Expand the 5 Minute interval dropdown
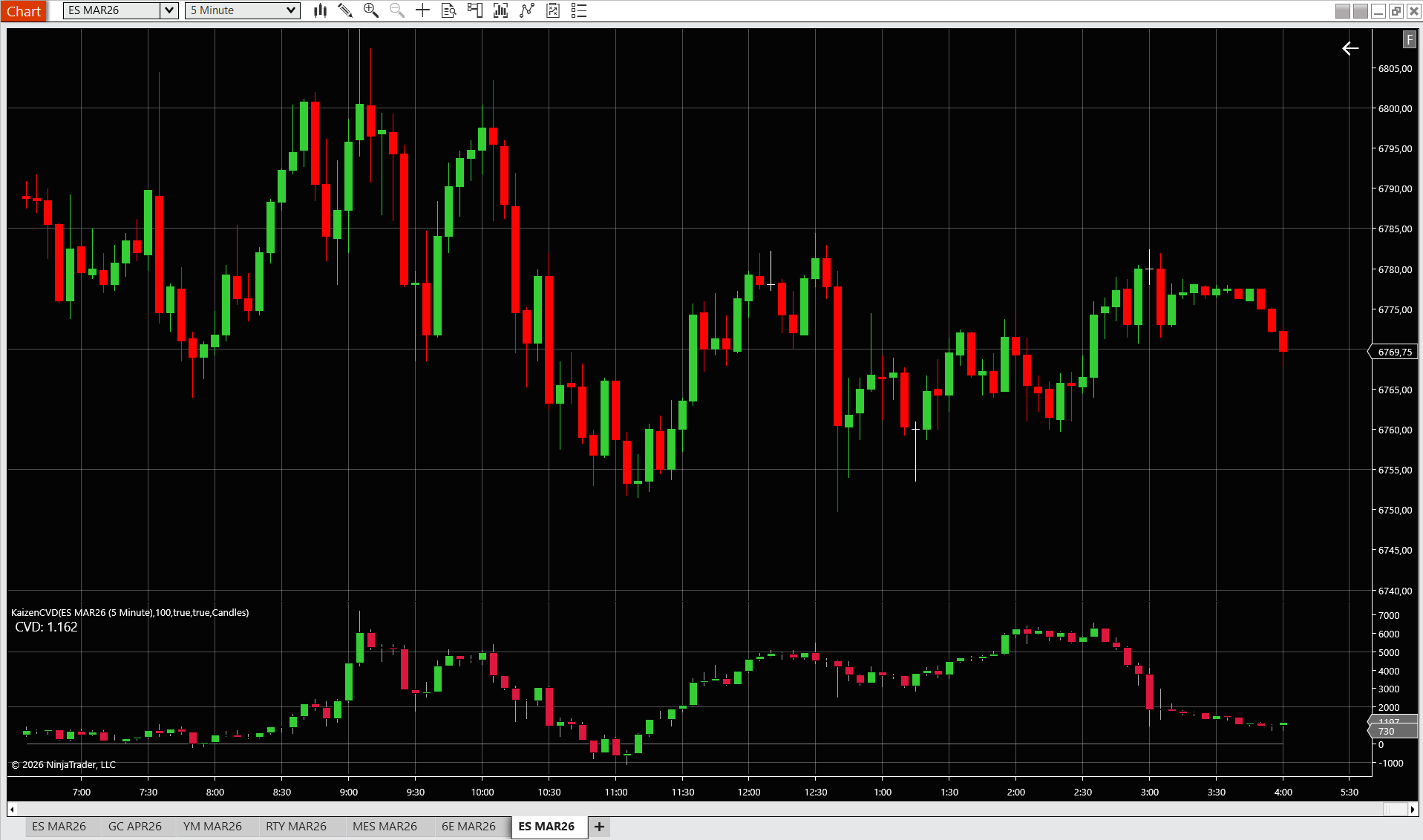The image size is (1423, 840). coord(291,10)
